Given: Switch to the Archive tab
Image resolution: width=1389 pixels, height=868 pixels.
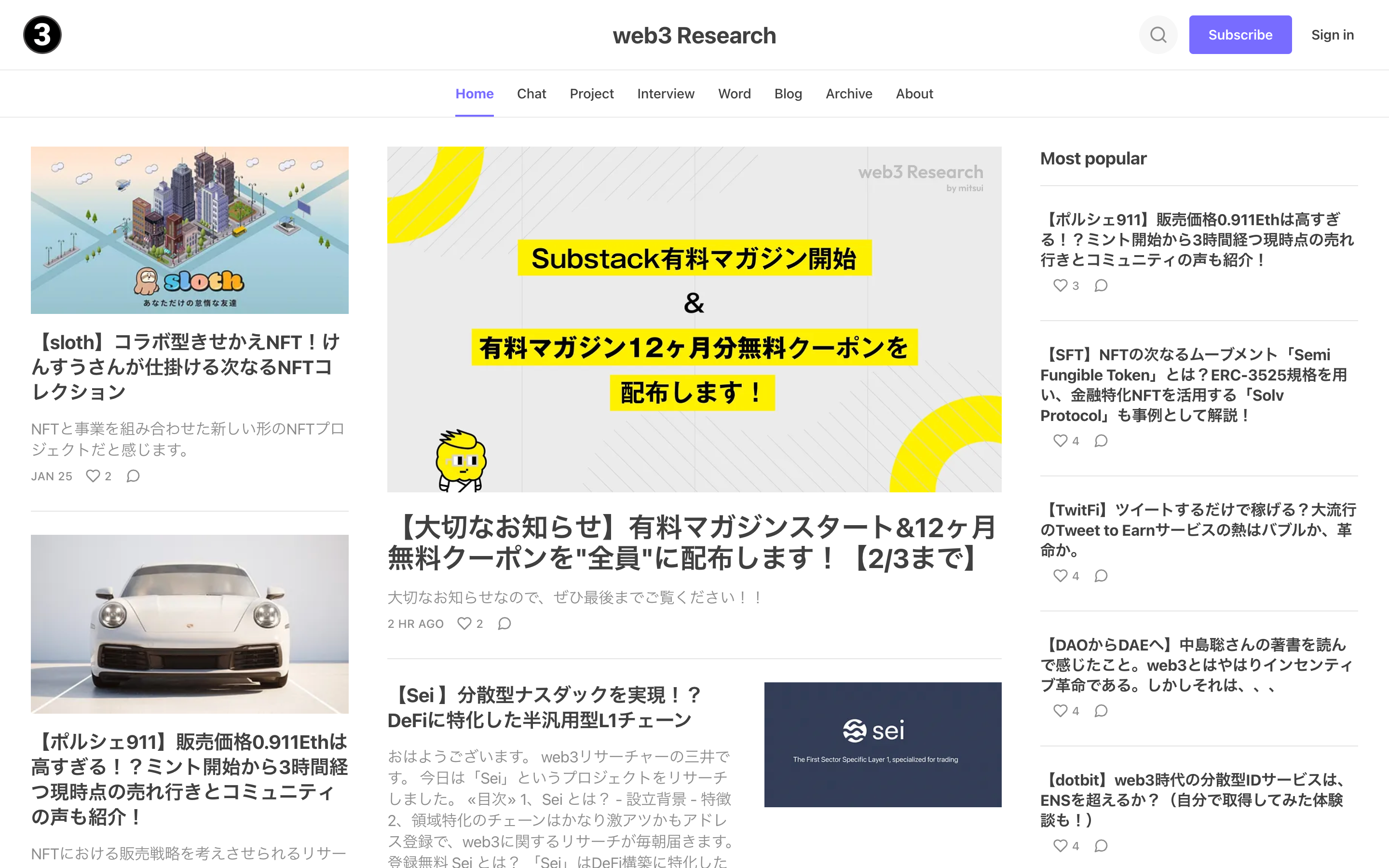Looking at the screenshot, I should [849, 94].
